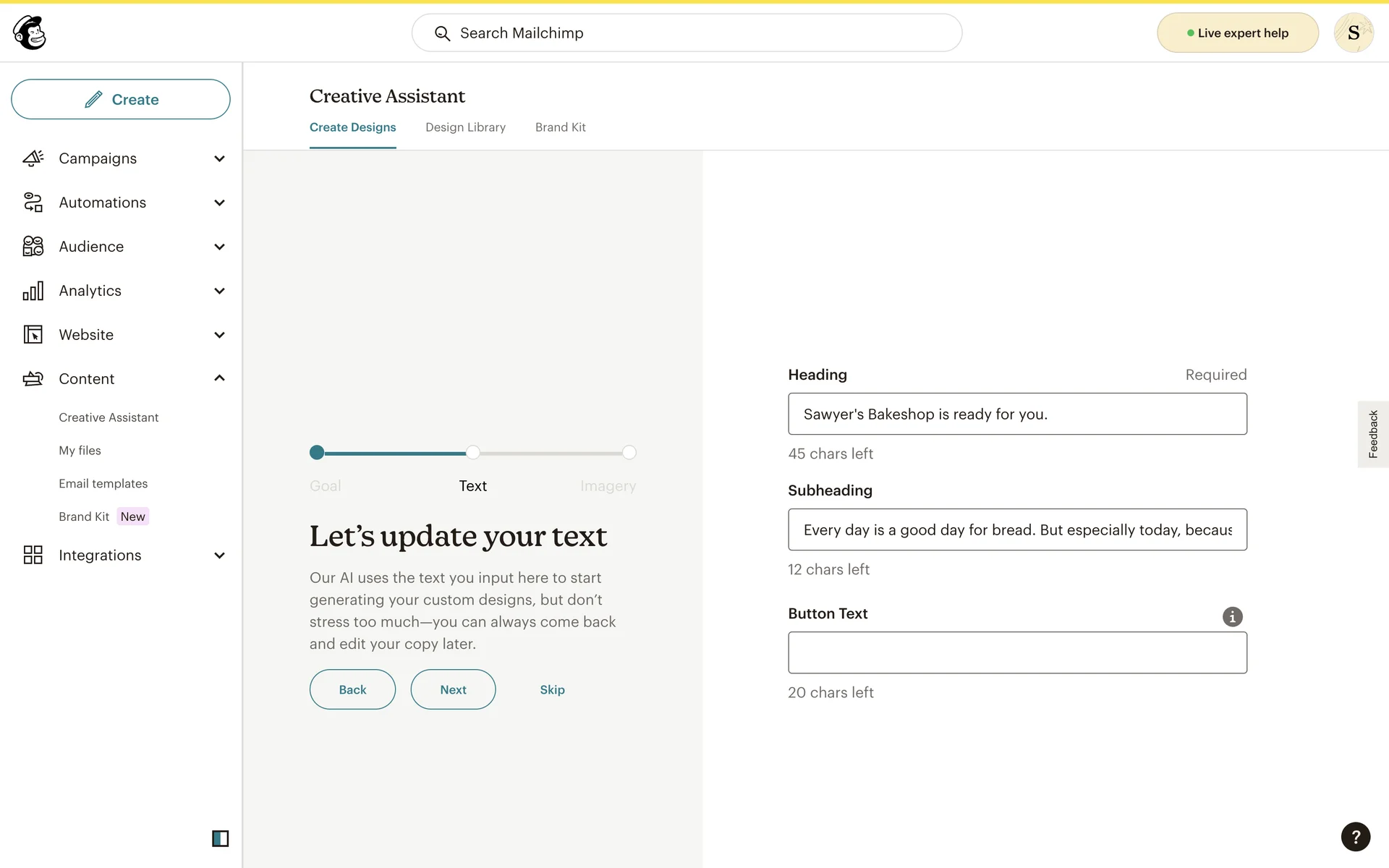This screenshot has height=868, width=1389.
Task: Open Email templates in sidebar
Action: pos(103,483)
